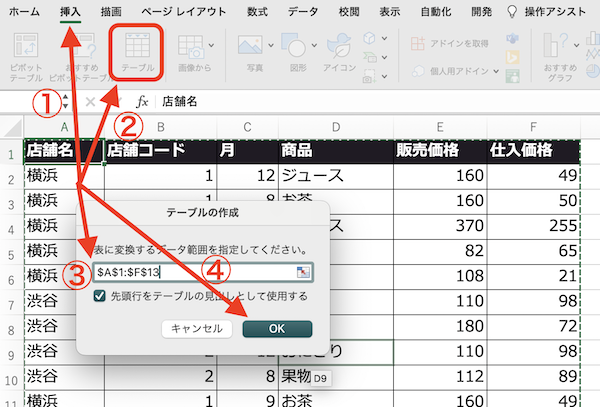
Task: Click the range selector collapse icon
Action: click(303, 272)
